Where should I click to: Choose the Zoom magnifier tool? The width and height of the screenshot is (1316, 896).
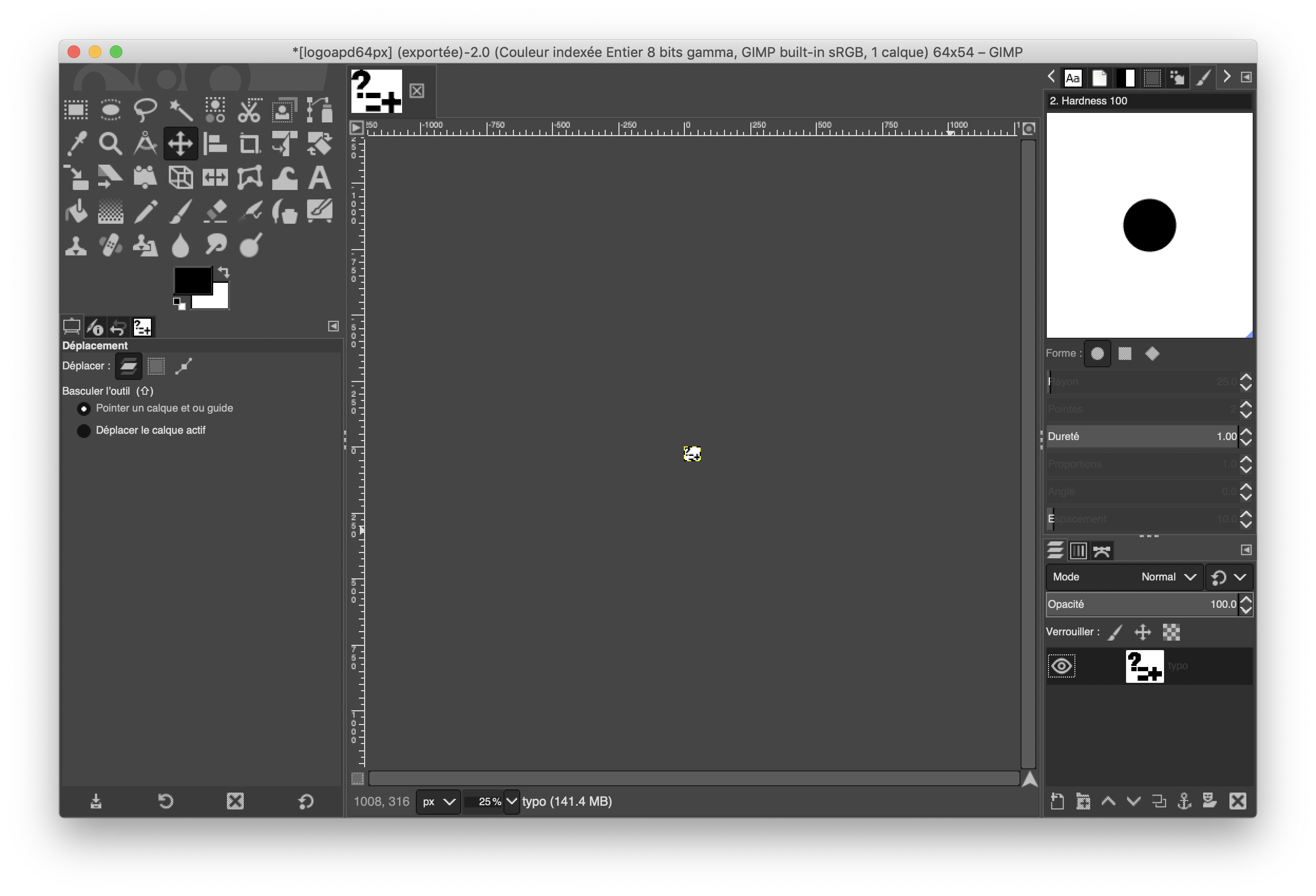tap(110, 144)
